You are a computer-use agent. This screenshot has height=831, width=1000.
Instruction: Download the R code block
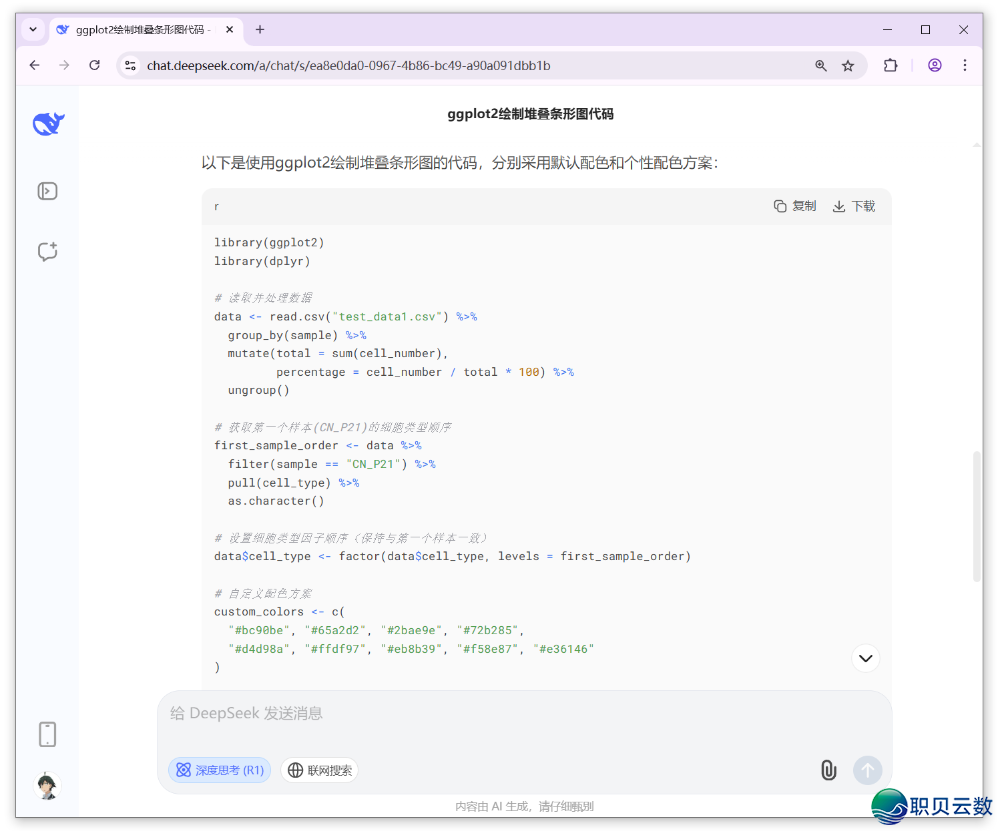click(x=854, y=206)
